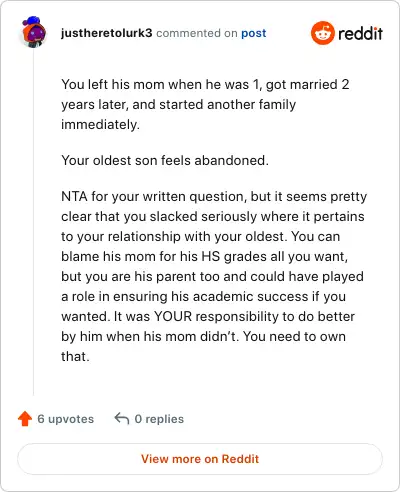
Task: Click the "reddit" wordmark text
Action: (360, 33)
